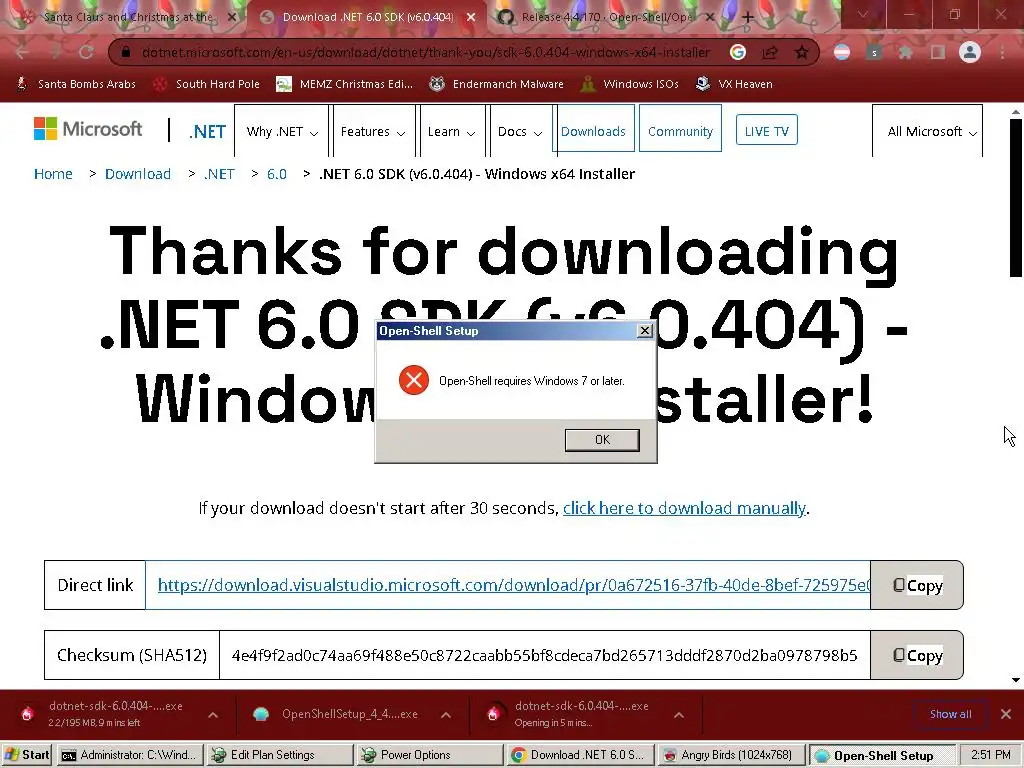Open the South Hard Pole bookmark
Viewport: 1024px width, 768px height.
tap(206, 84)
